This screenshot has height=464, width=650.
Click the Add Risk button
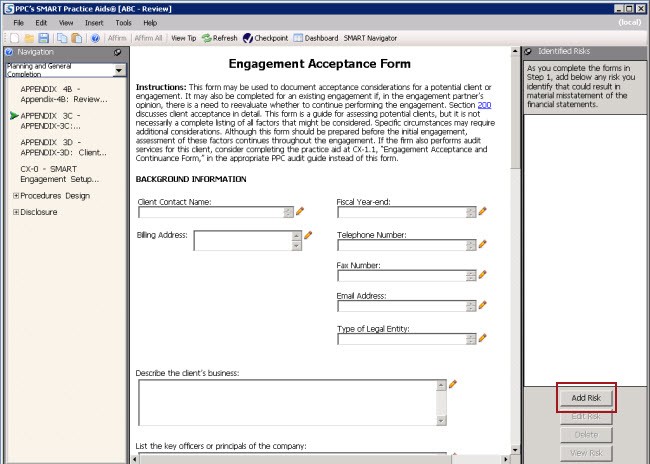(x=586, y=398)
